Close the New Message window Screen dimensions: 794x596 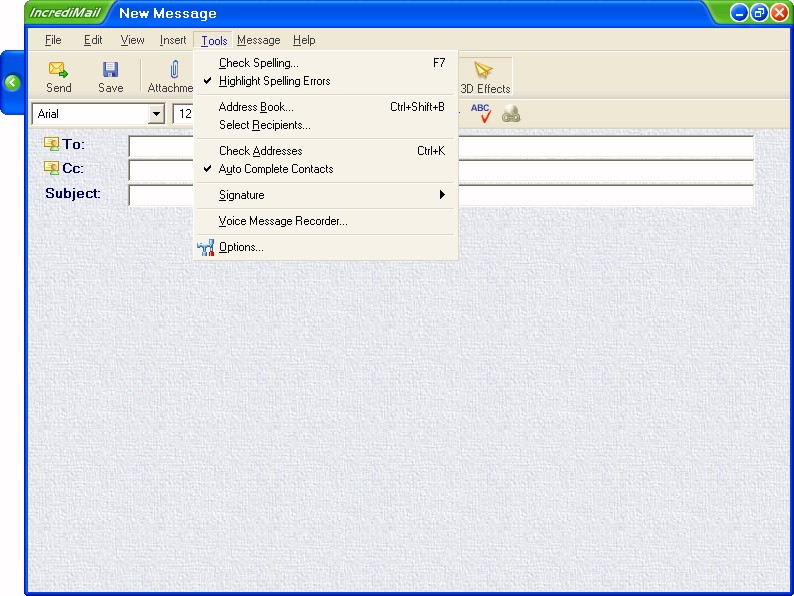(x=779, y=13)
